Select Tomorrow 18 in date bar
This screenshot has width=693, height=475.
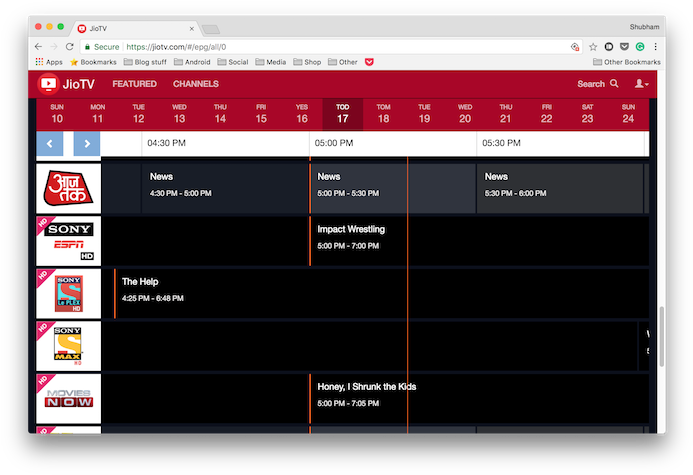[x=383, y=114]
